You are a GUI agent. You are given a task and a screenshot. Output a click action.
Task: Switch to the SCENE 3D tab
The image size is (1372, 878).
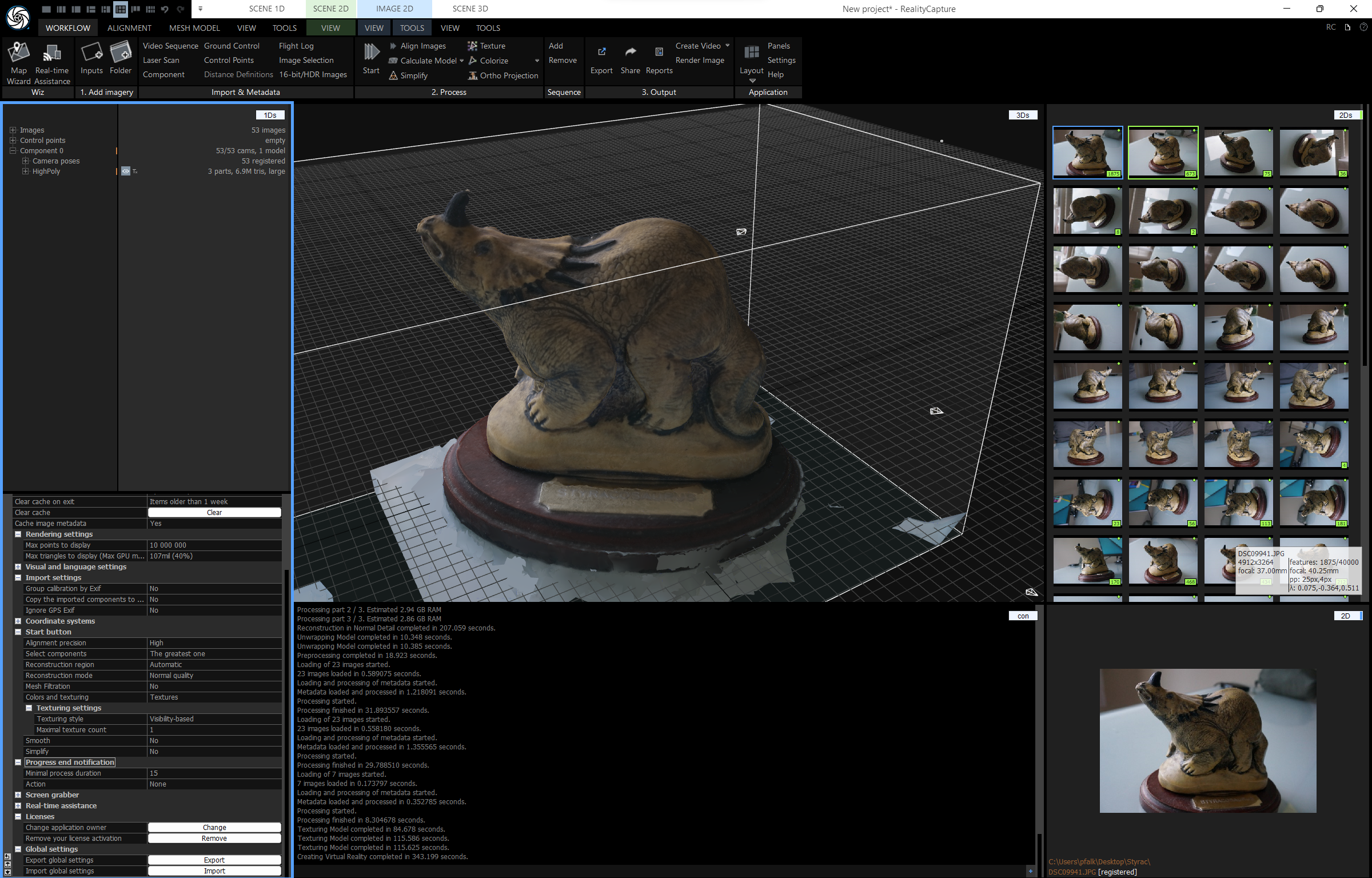[469, 9]
